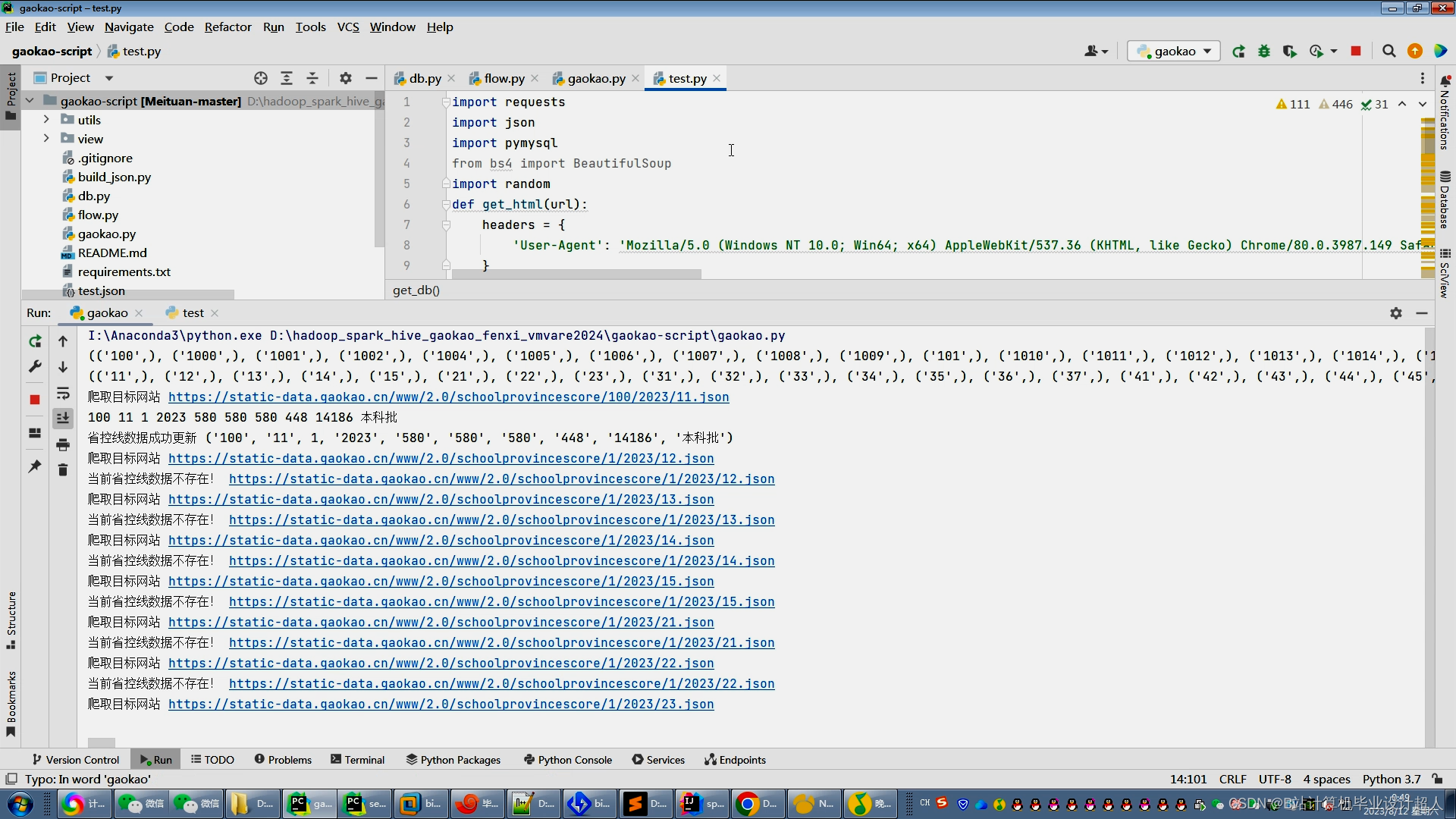Expand the view folder
Viewport: 1456px width, 819px height.
pos(46,139)
